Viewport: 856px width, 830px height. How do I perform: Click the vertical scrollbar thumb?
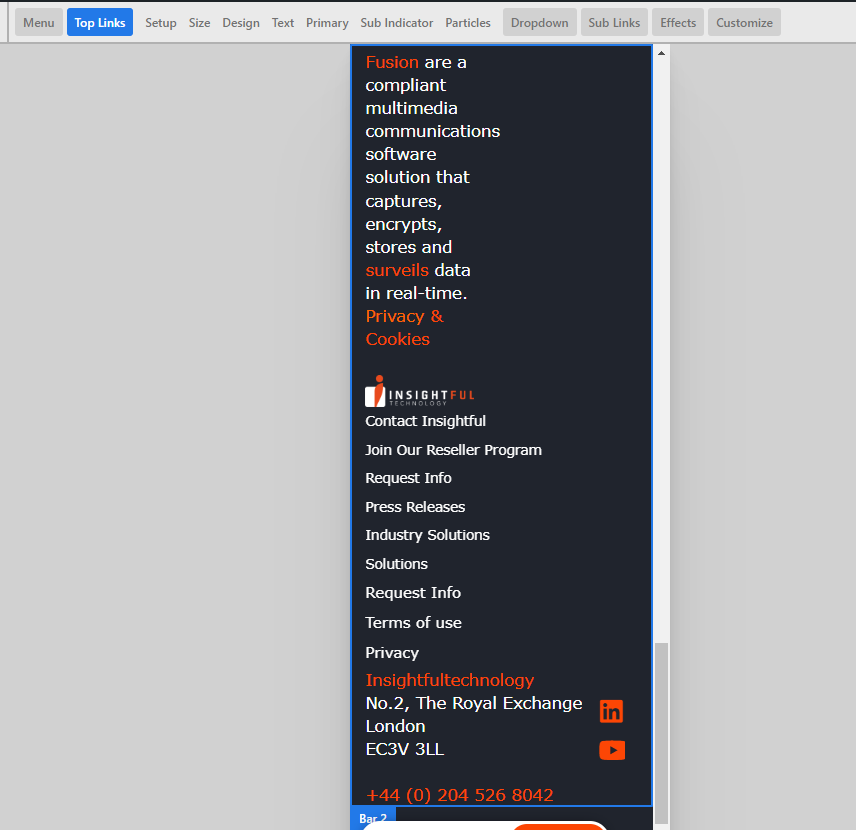(661, 733)
